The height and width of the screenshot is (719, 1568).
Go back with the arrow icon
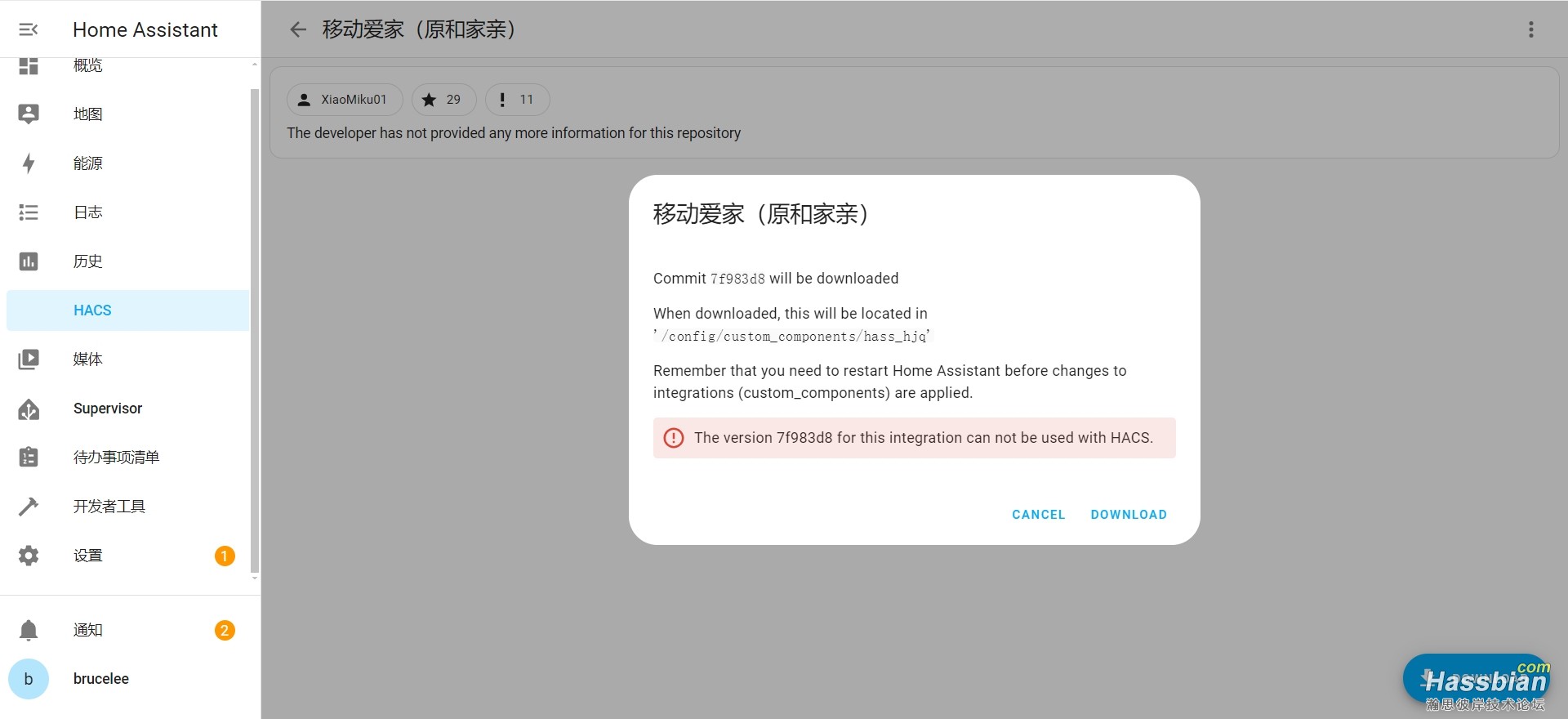pyautogui.click(x=298, y=29)
